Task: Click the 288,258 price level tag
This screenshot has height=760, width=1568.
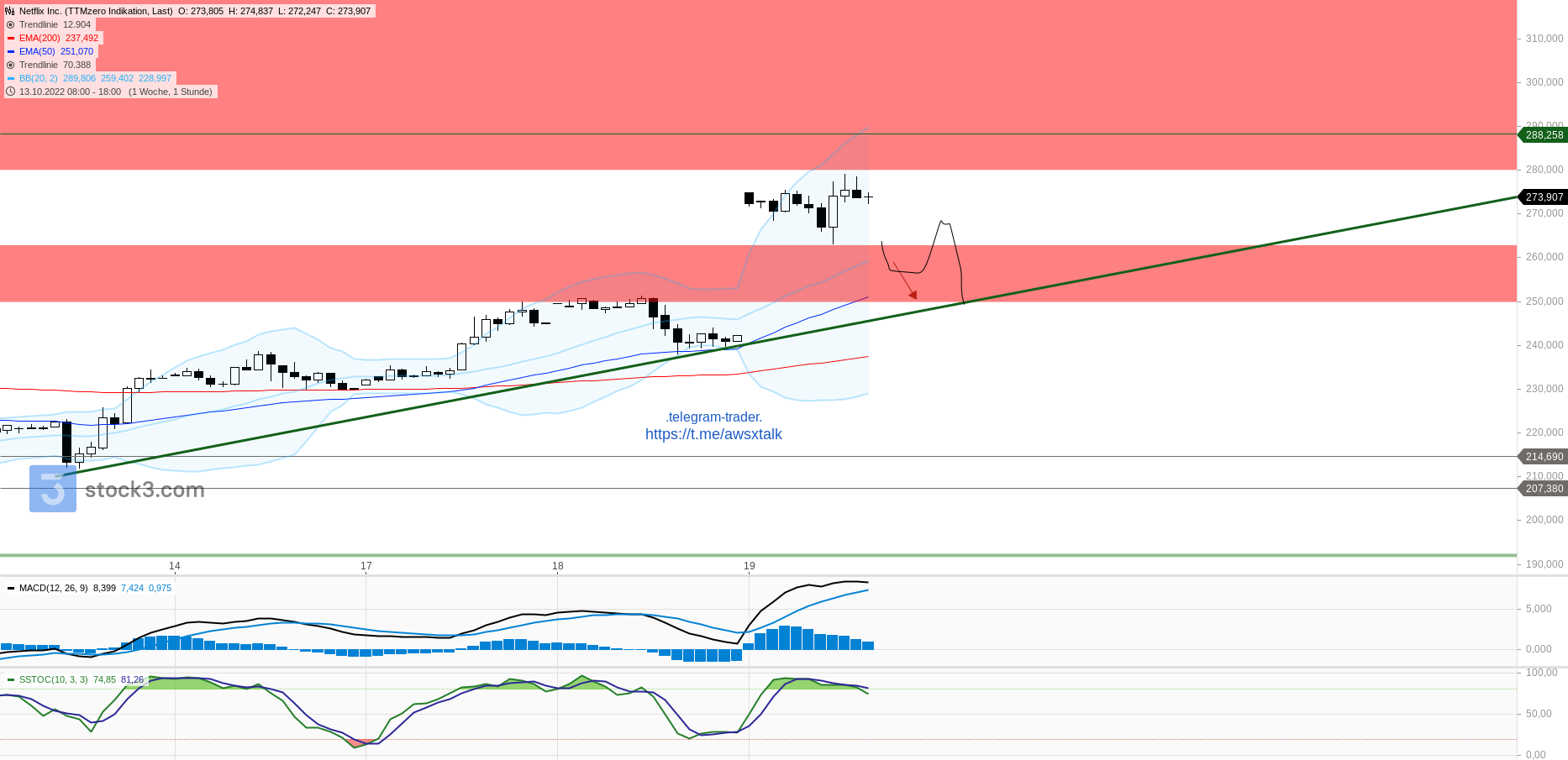Action: tap(1544, 134)
